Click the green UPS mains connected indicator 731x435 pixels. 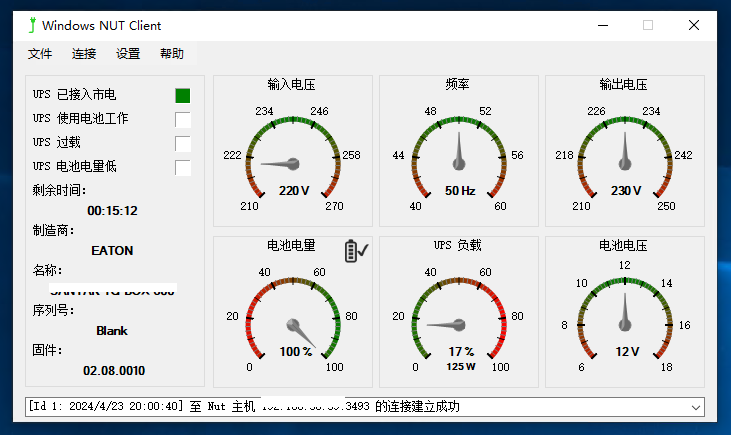[x=182, y=96]
